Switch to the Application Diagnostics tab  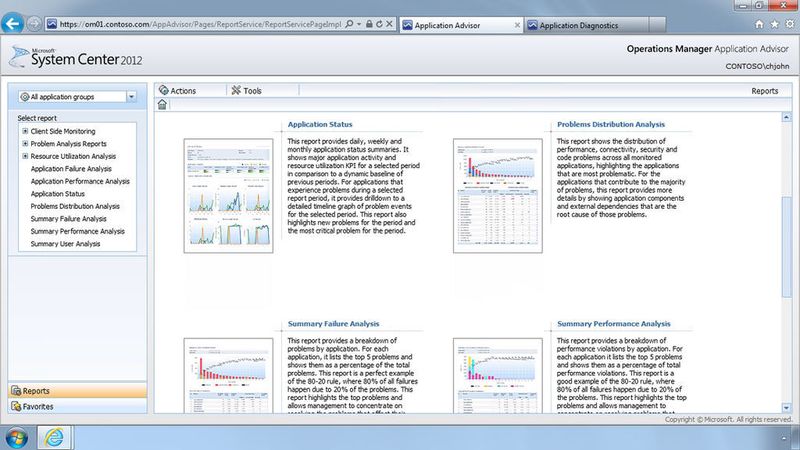[587, 25]
